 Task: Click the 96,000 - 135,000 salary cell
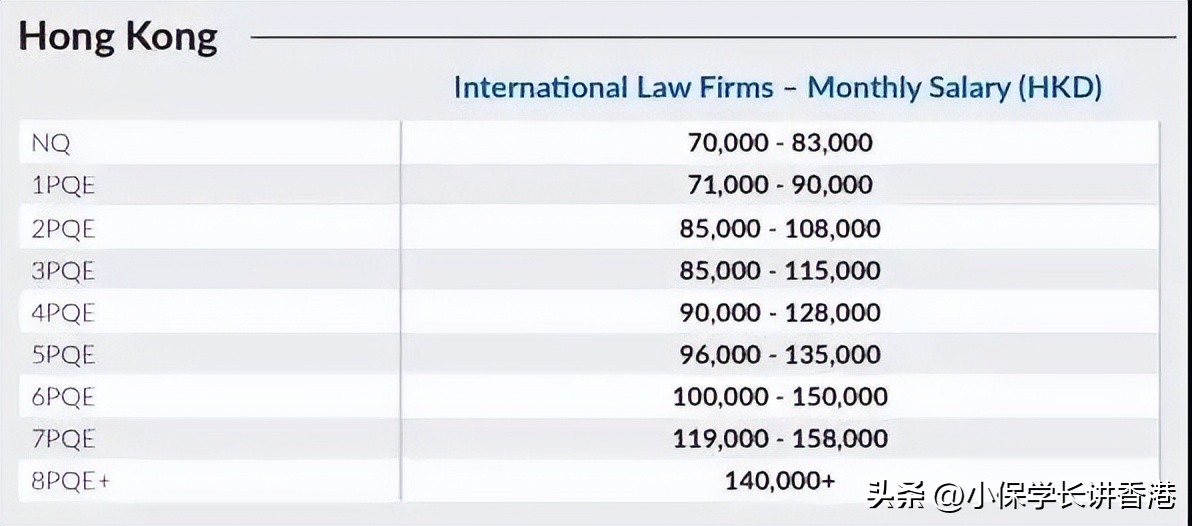pos(780,355)
